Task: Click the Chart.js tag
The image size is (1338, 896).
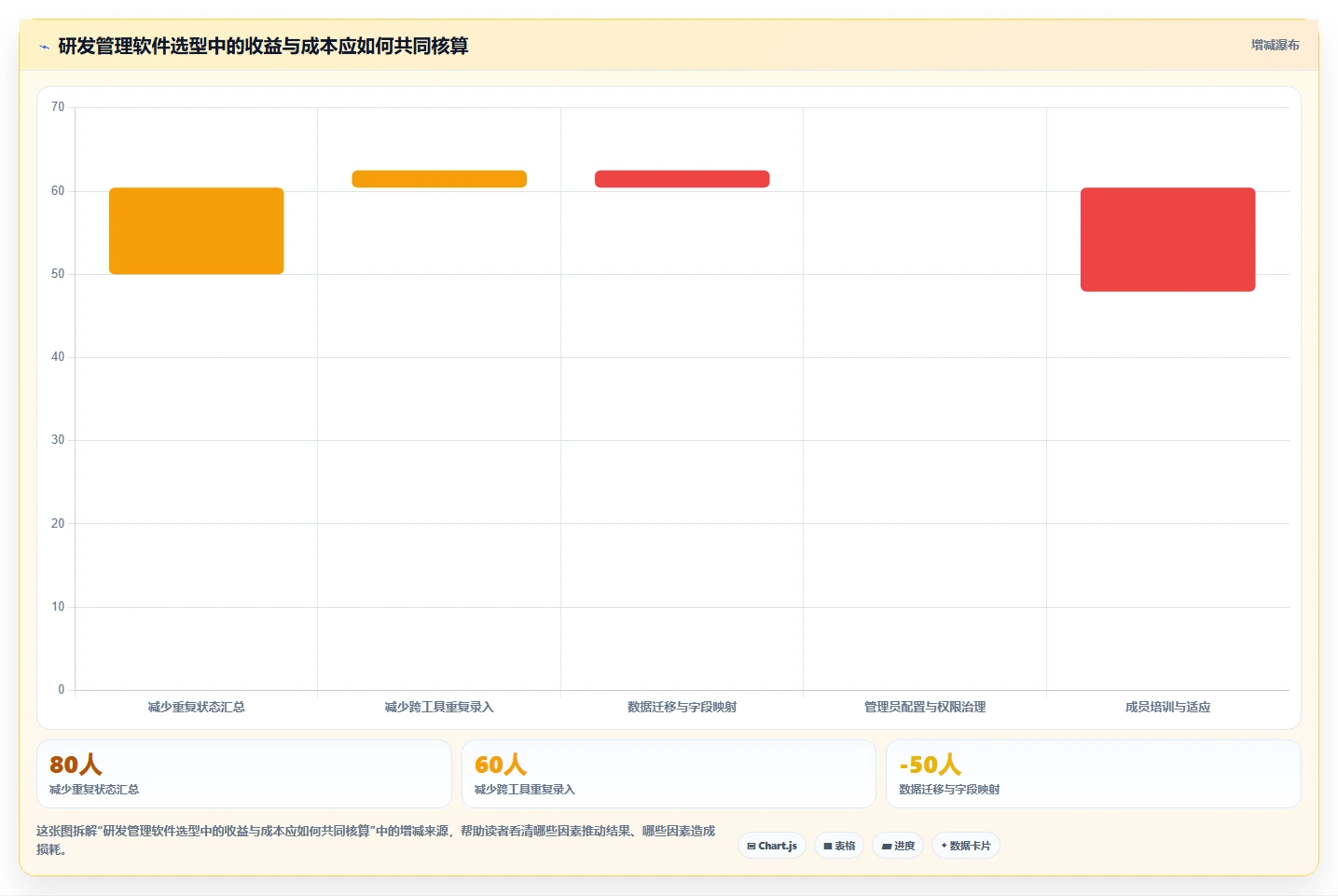Action: (772, 846)
